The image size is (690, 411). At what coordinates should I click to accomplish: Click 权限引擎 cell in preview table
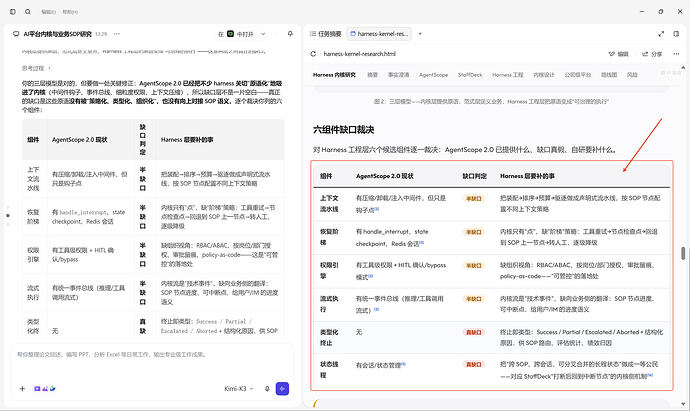pos(329,271)
